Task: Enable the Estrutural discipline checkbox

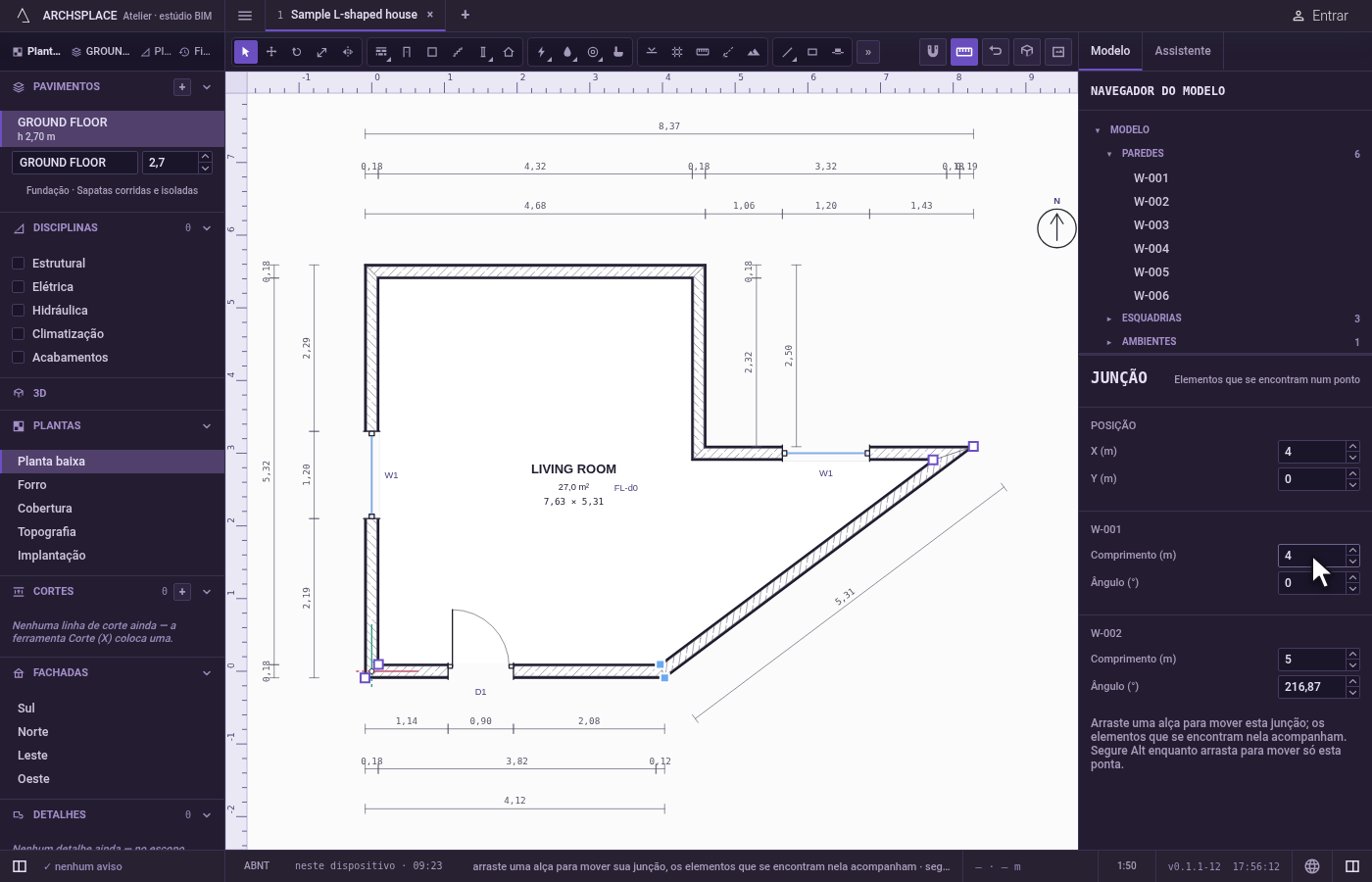Action: (18, 264)
